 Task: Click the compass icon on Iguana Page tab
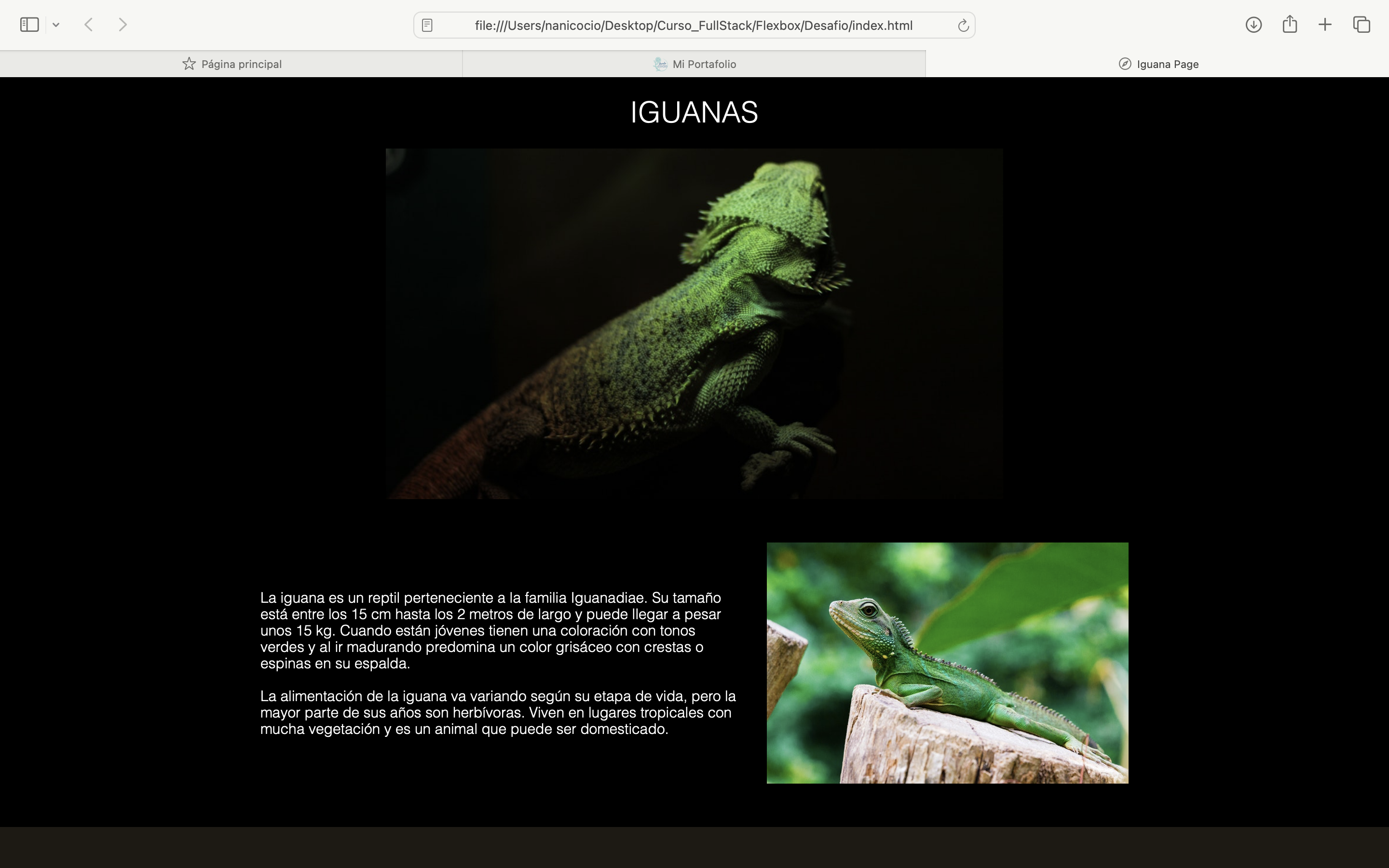tap(1124, 64)
